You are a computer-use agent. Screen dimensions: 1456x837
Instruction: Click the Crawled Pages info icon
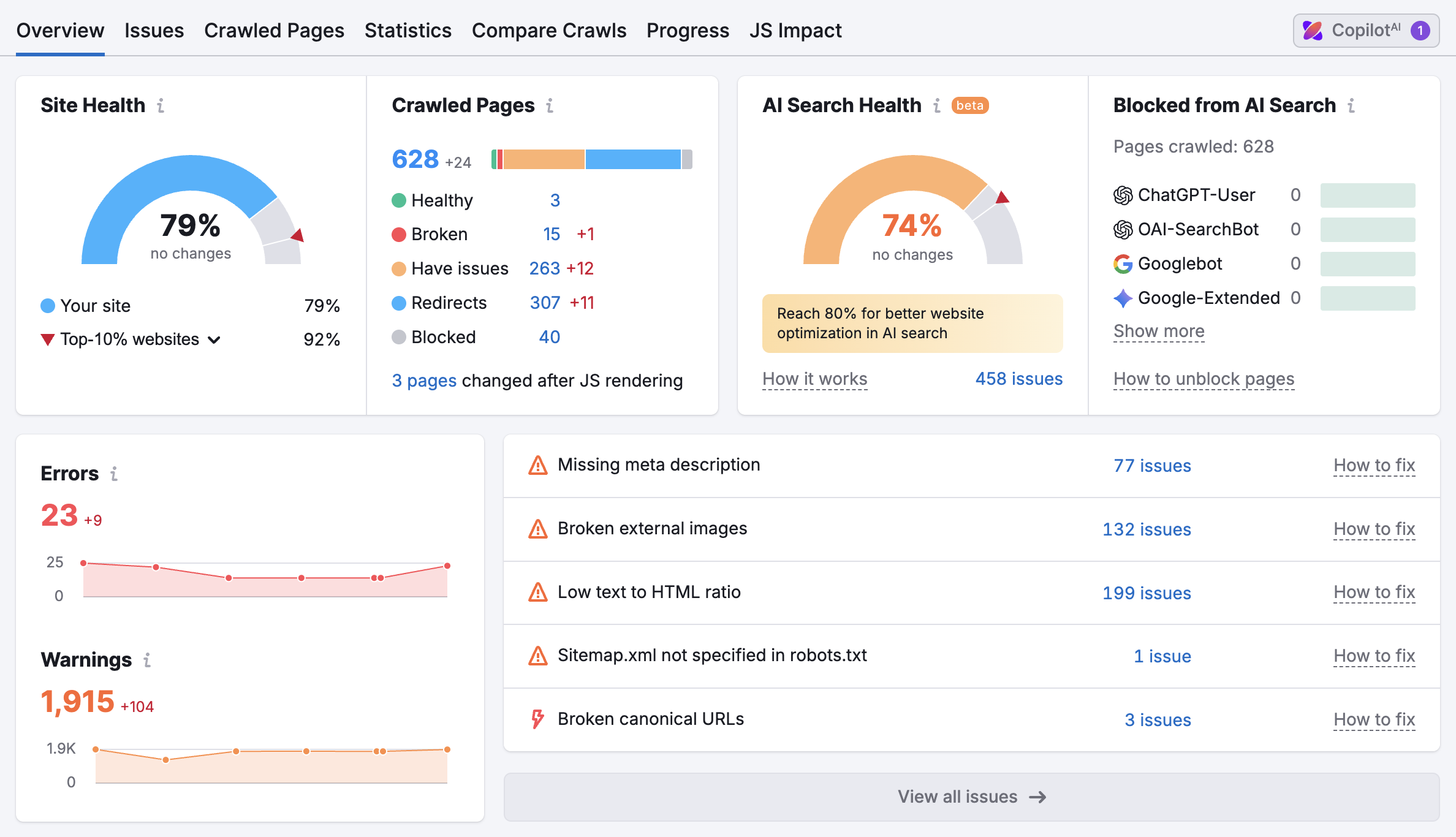(x=550, y=105)
